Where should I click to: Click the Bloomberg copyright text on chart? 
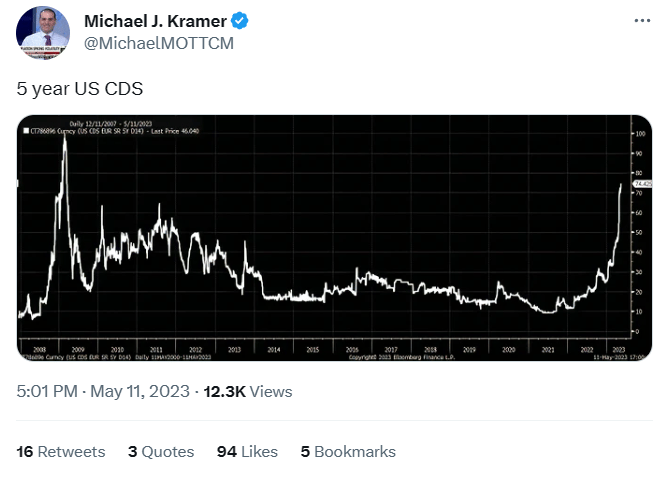(402, 357)
